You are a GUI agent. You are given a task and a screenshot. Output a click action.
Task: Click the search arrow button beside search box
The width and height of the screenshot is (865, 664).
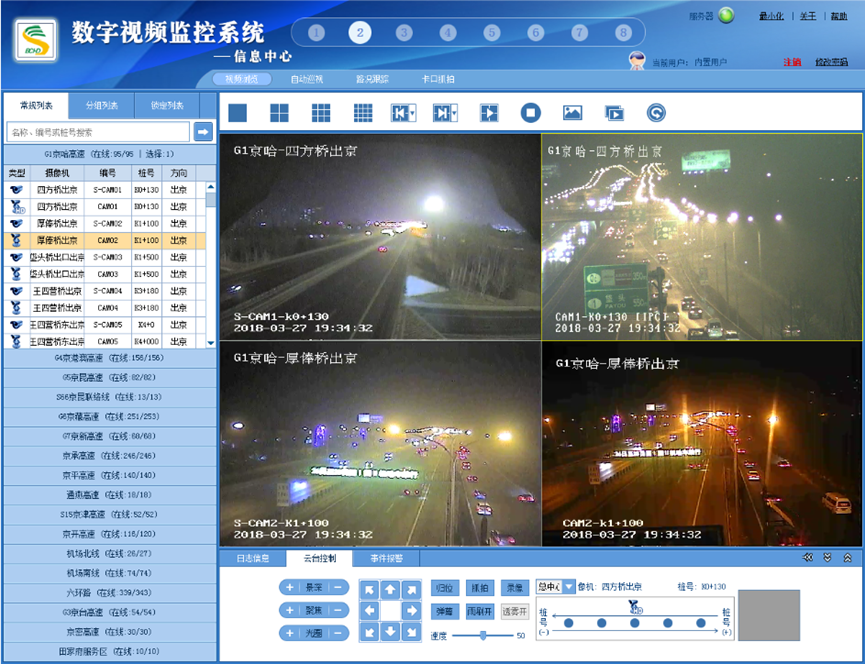coord(203,132)
